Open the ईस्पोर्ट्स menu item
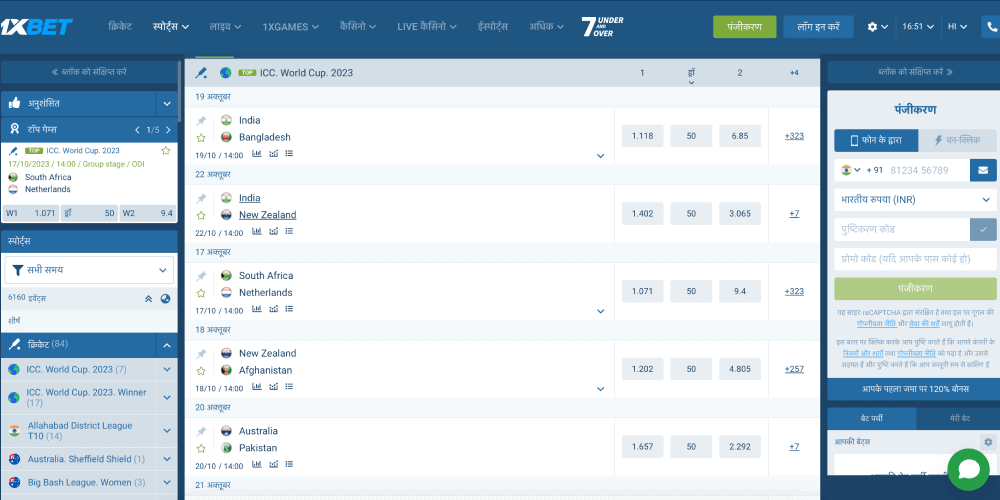 point(492,27)
